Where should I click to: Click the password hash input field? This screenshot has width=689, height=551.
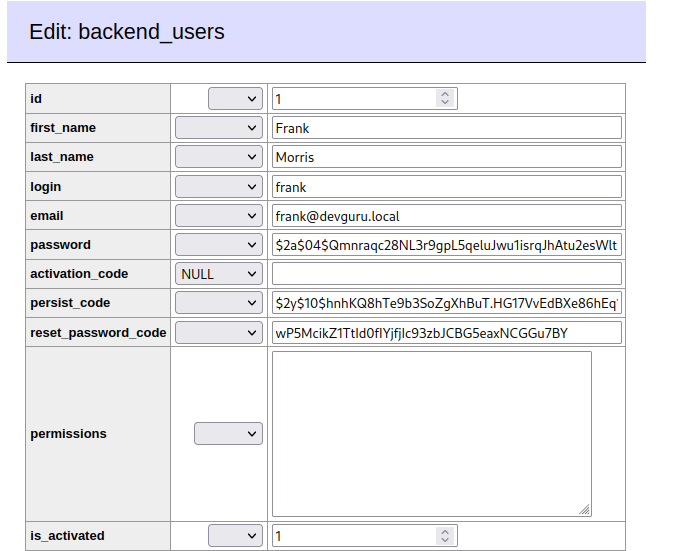click(x=446, y=244)
